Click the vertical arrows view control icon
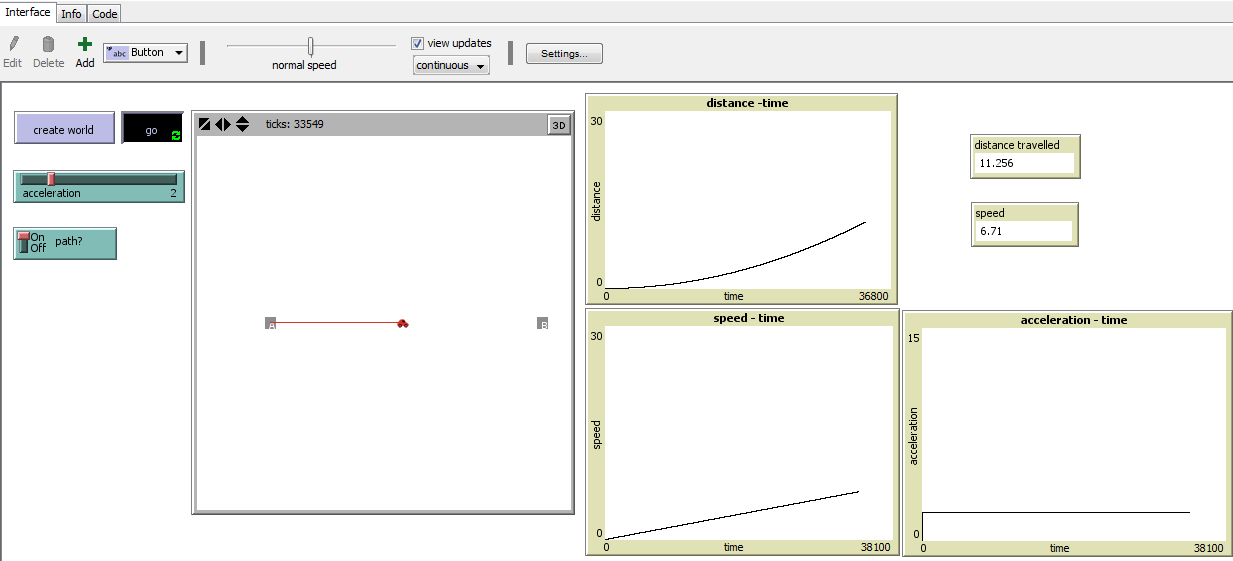1233x561 pixels. point(242,124)
